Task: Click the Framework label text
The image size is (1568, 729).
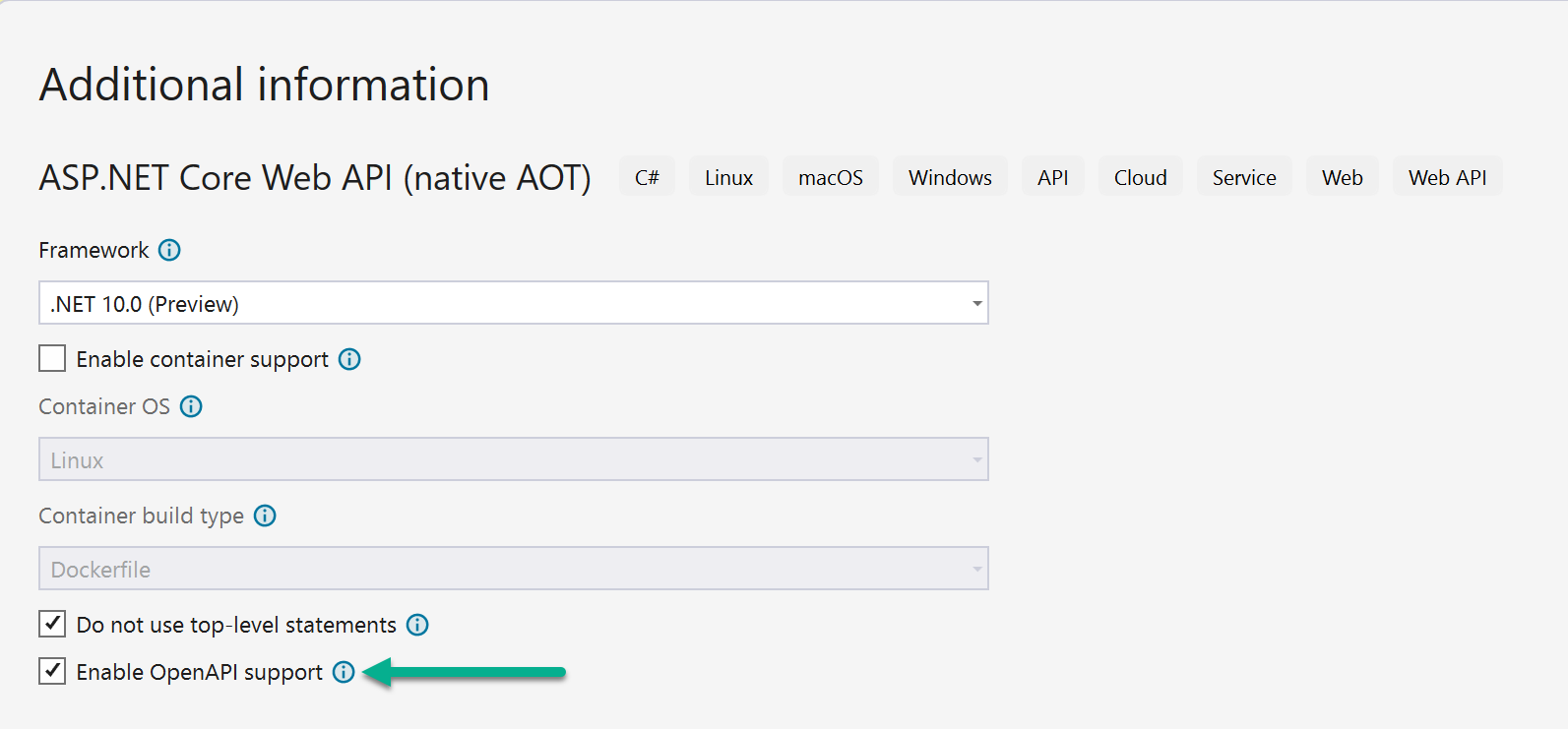Action: click(x=94, y=250)
